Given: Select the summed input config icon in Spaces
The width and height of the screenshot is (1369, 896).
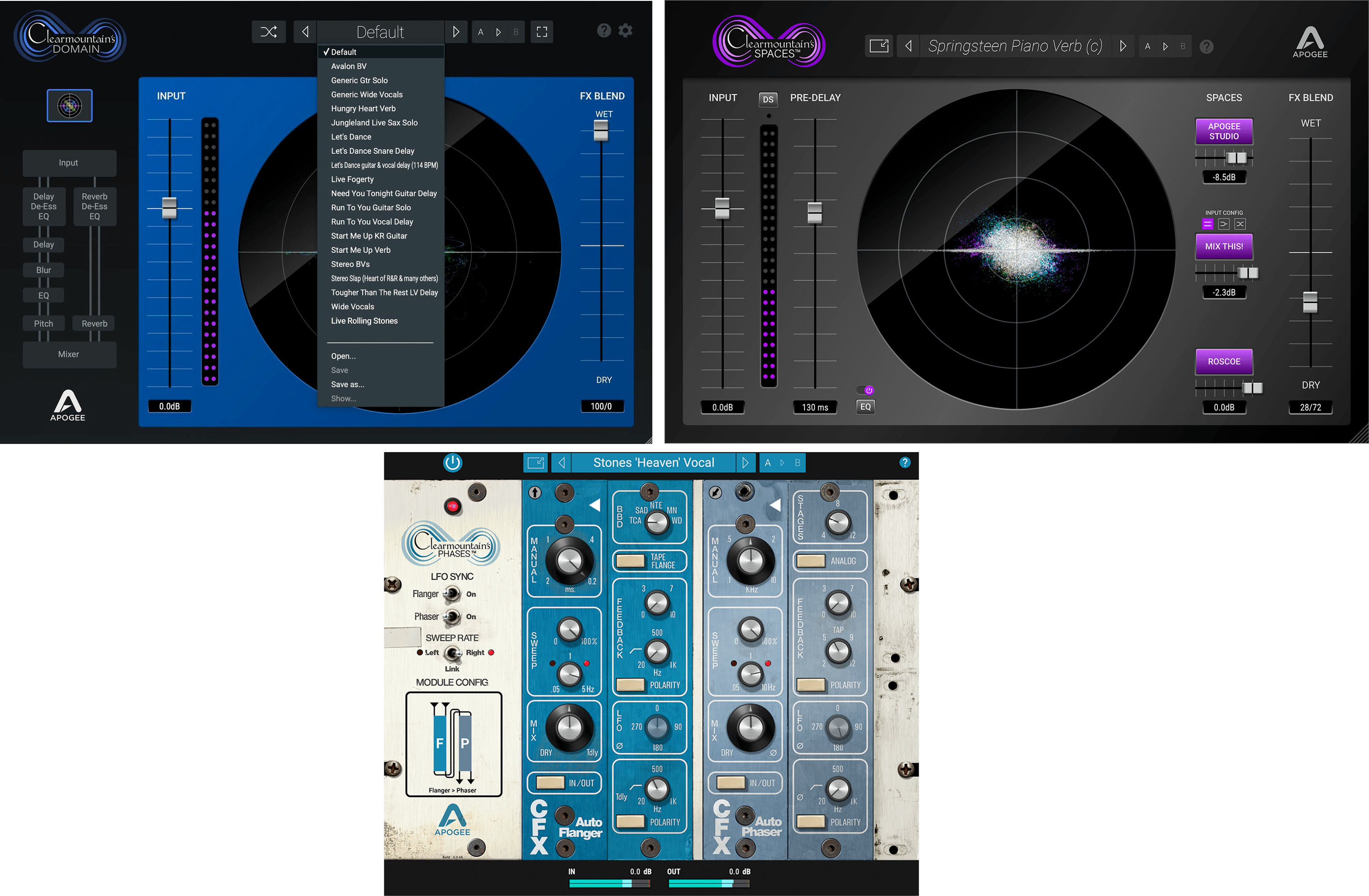Looking at the screenshot, I should pos(1223,224).
